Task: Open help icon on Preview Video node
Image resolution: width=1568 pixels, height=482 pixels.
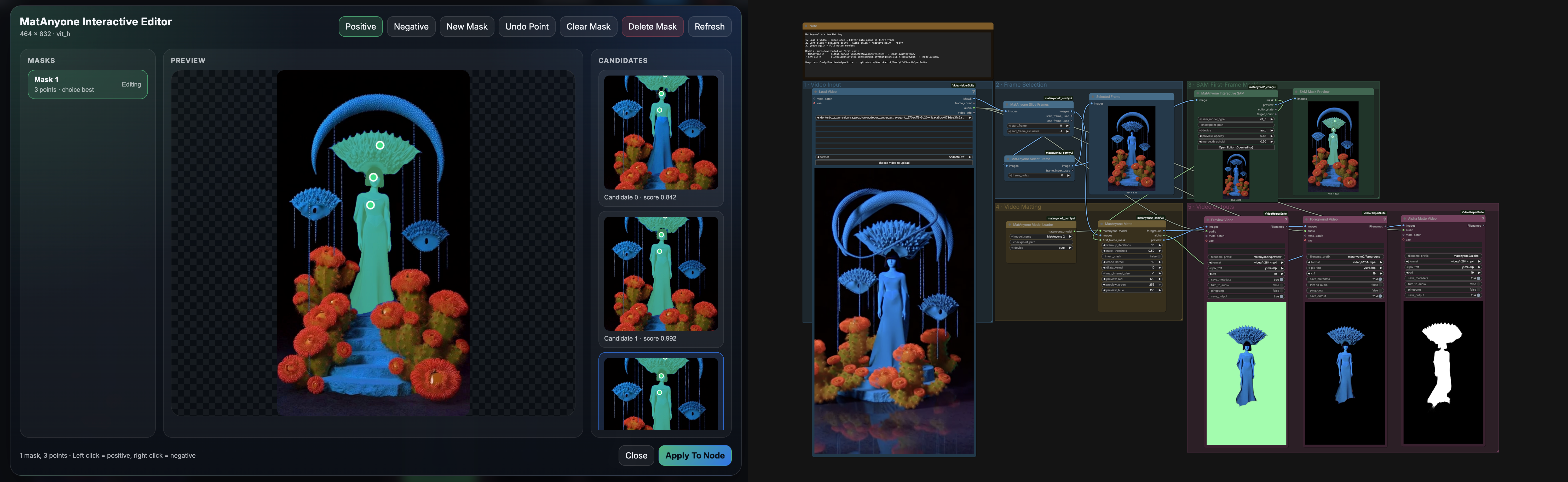Action: pyautogui.click(x=1286, y=220)
